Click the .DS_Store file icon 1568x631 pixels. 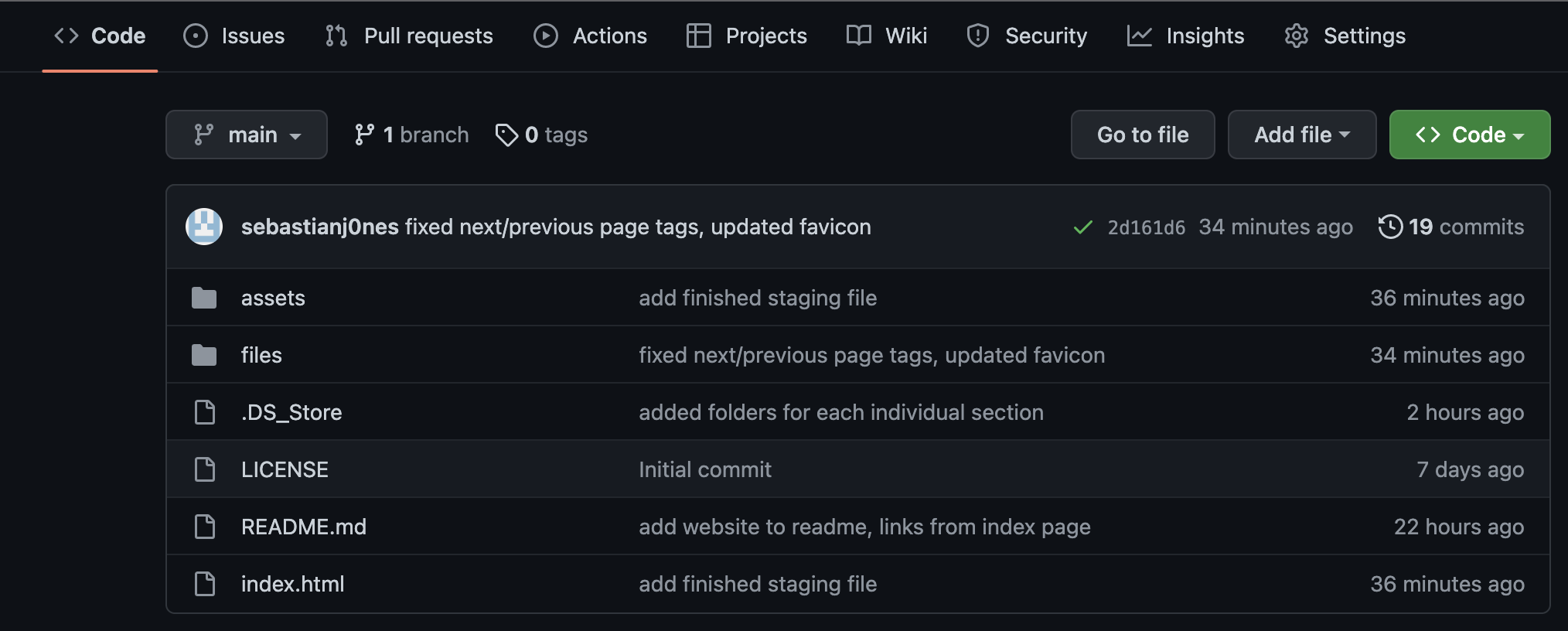tap(205, 412)
